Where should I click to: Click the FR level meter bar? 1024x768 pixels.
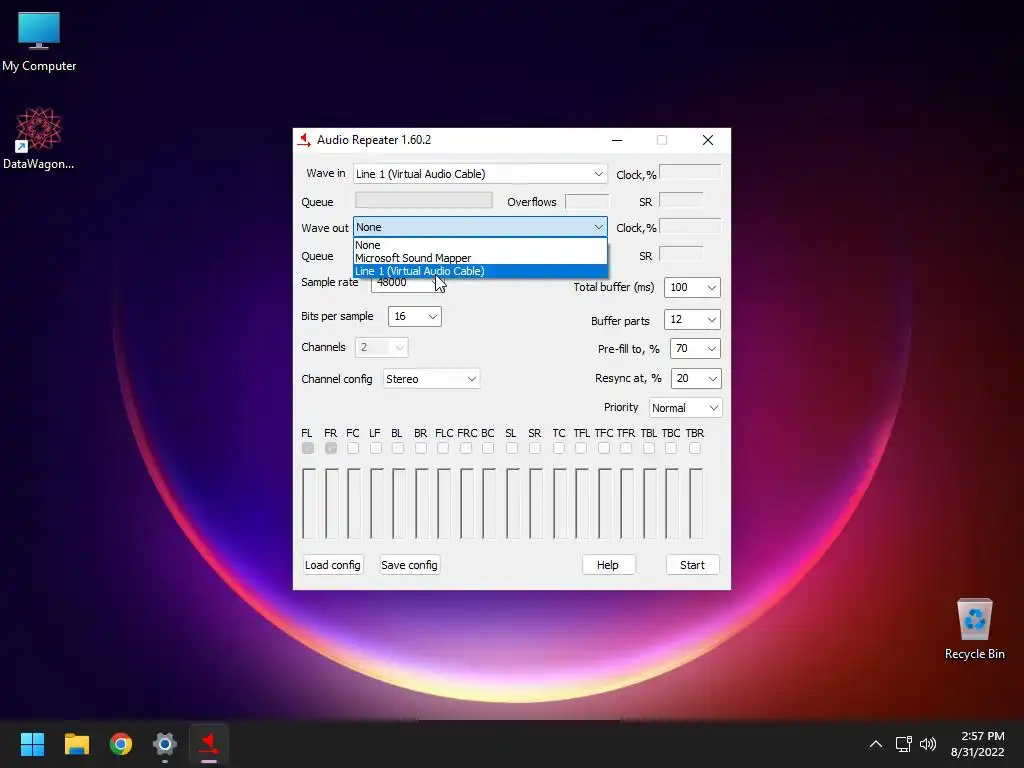(331, 504)
